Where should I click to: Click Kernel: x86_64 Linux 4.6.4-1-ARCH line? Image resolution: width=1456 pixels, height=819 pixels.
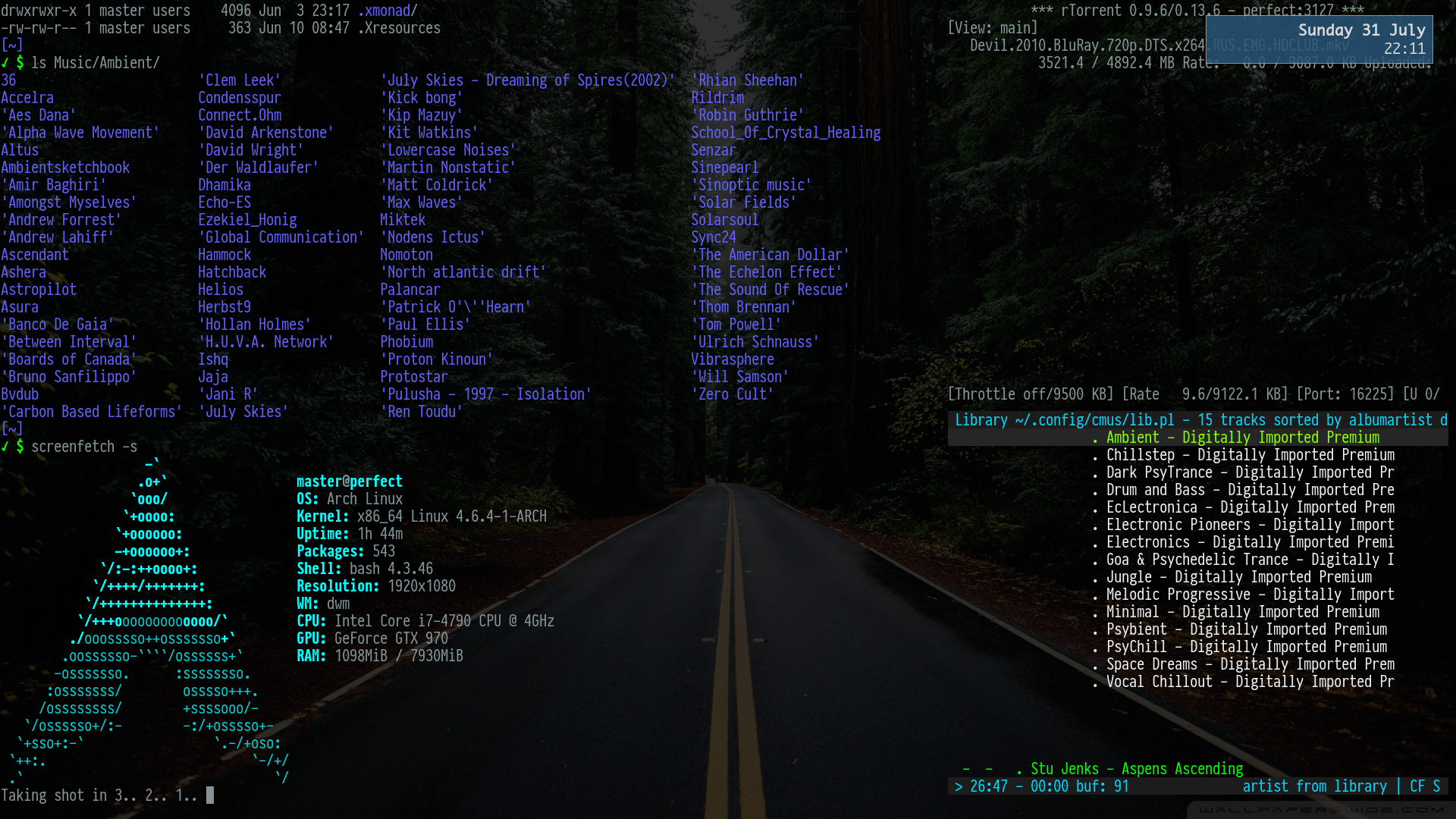[x=422, y=516]
